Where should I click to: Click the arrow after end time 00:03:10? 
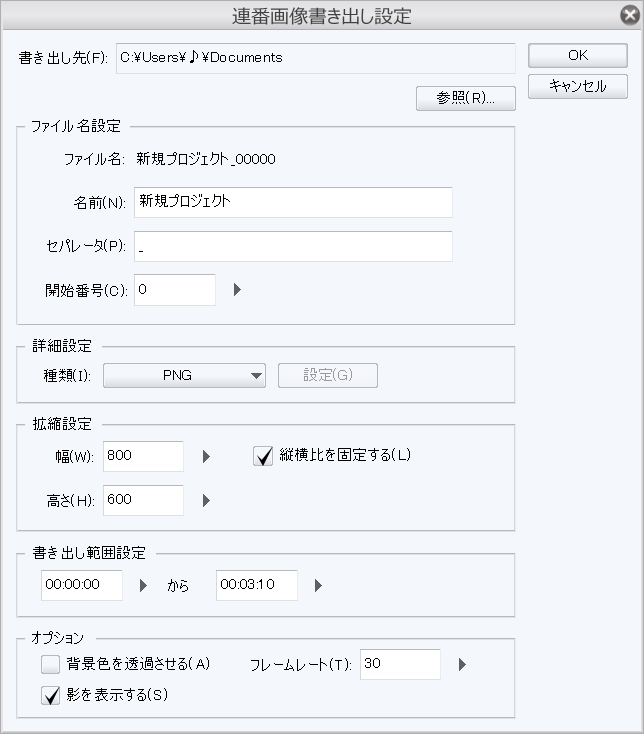(x=318, y=586)
